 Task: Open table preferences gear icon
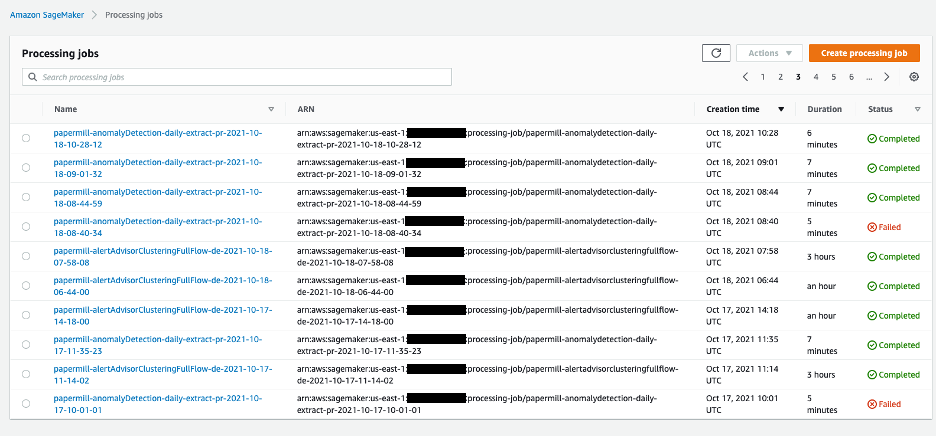point(914,76)
